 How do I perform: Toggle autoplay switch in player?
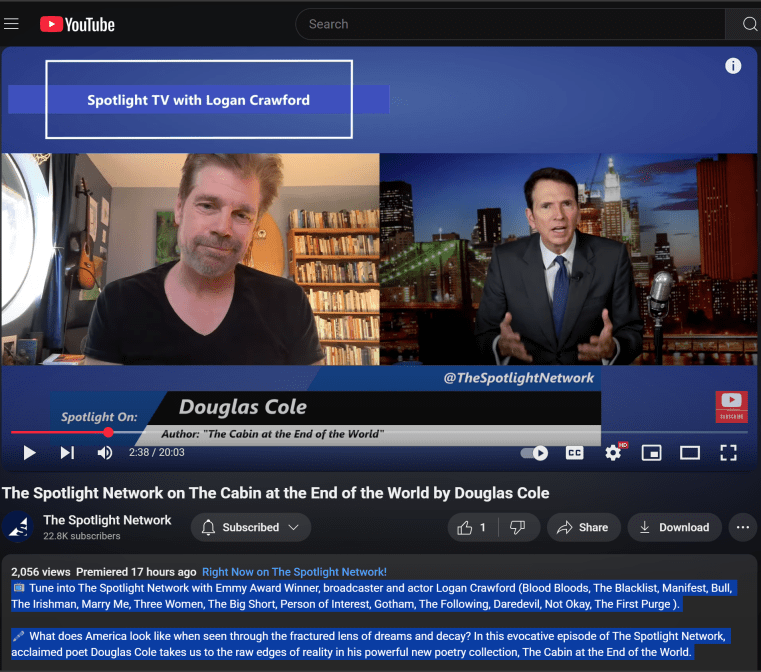[x=535, y=453]
